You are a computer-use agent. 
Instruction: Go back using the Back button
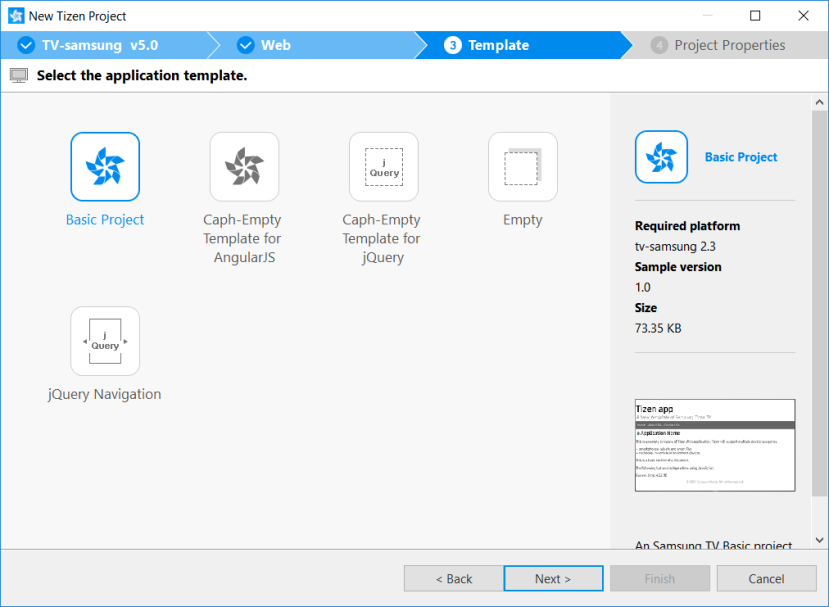coord(453,578)
